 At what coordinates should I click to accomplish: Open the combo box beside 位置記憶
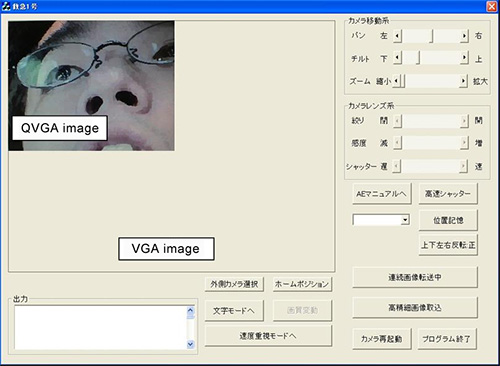pos(405,220)
